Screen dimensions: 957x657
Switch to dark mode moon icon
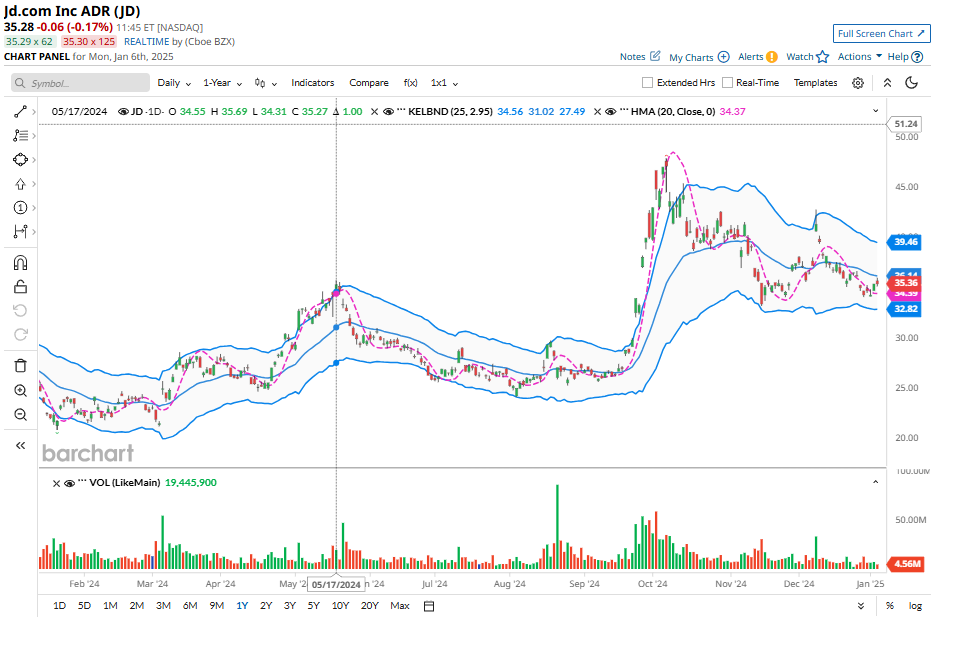click(x=911, y=83)
